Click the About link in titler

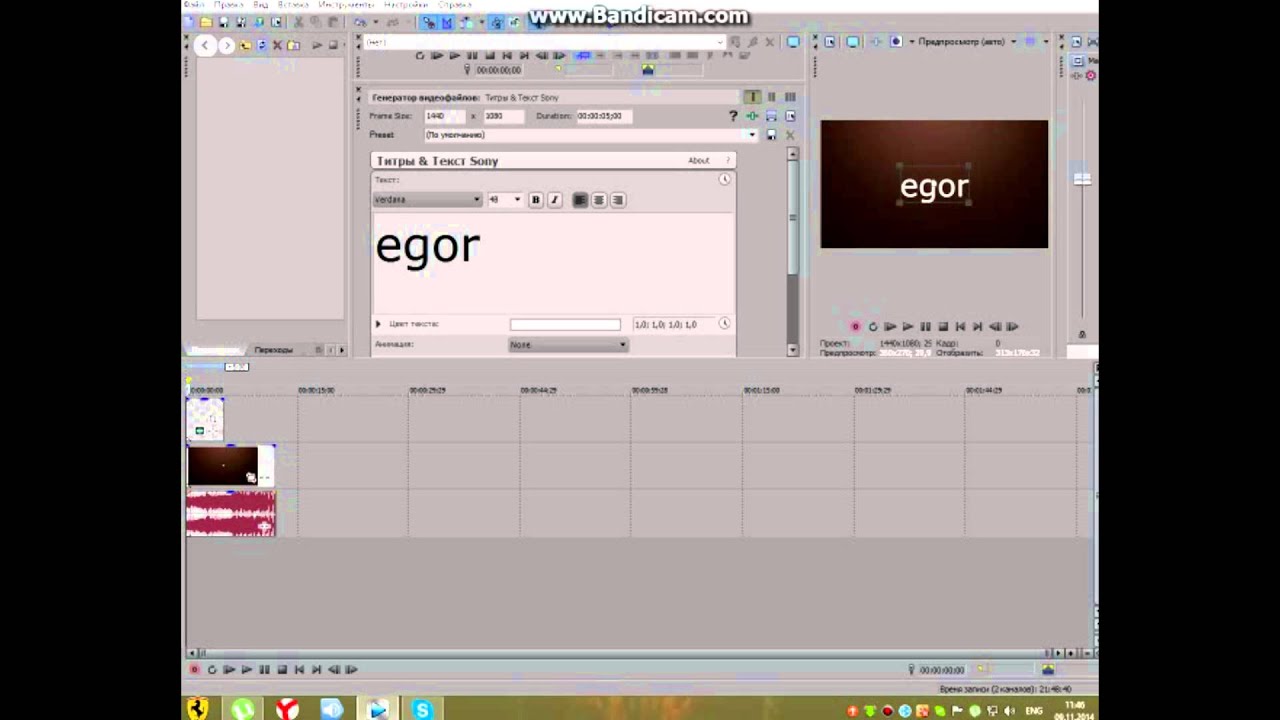point(698,160)
